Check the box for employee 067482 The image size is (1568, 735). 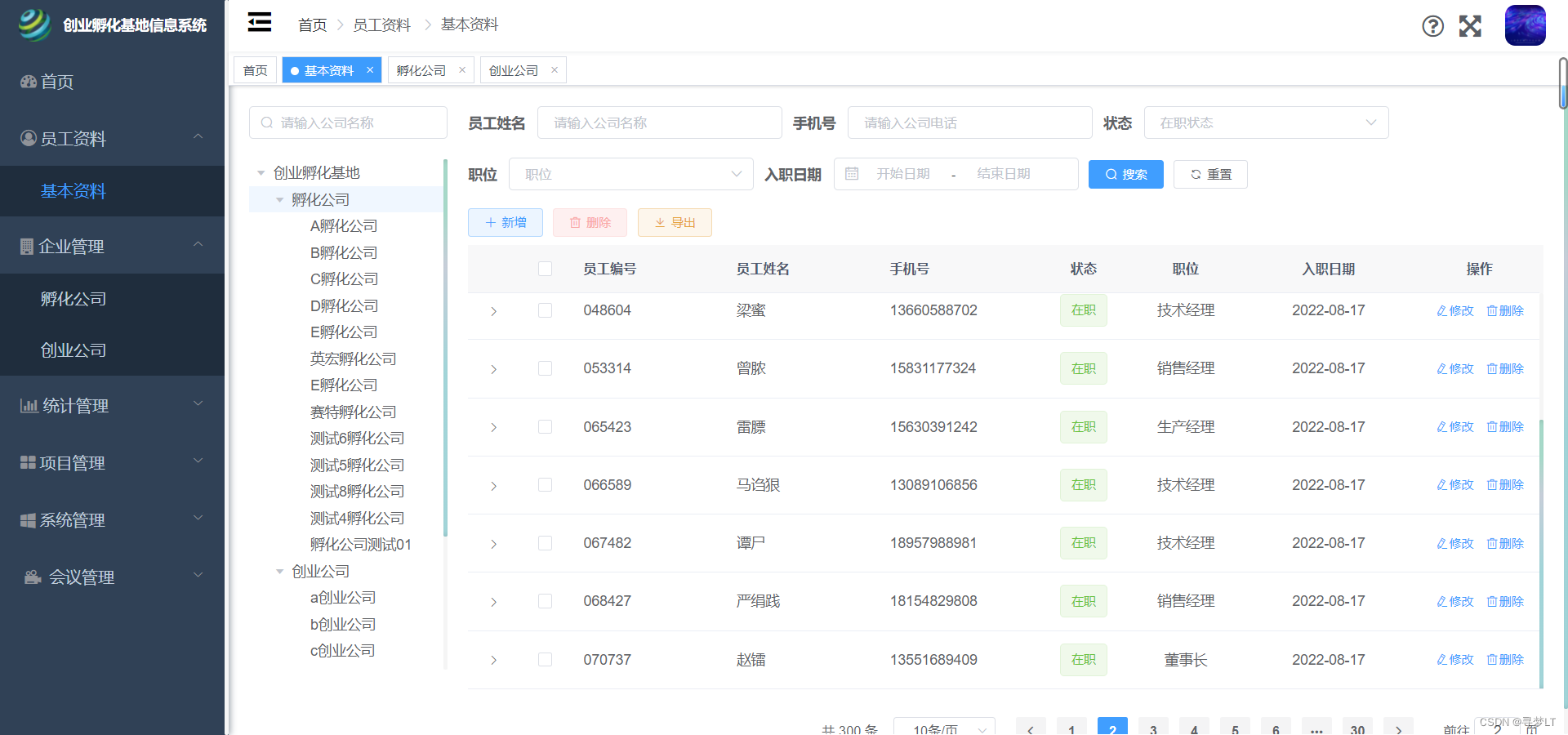[546, 543]
